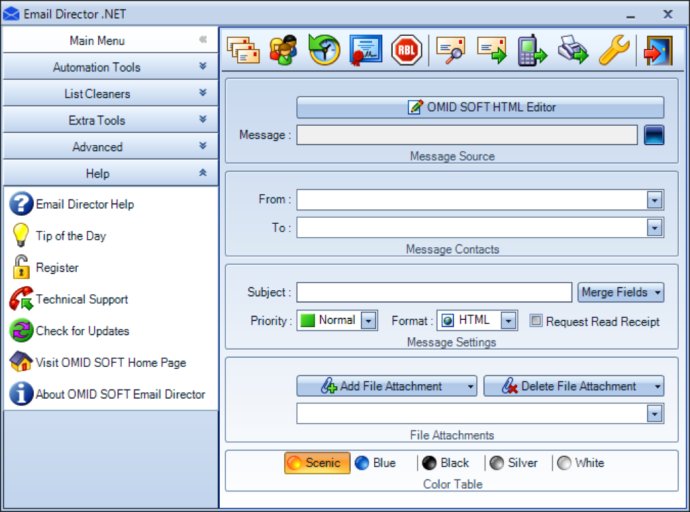Open Technical Support
690x512 pixels.
[x=69, y=299]
